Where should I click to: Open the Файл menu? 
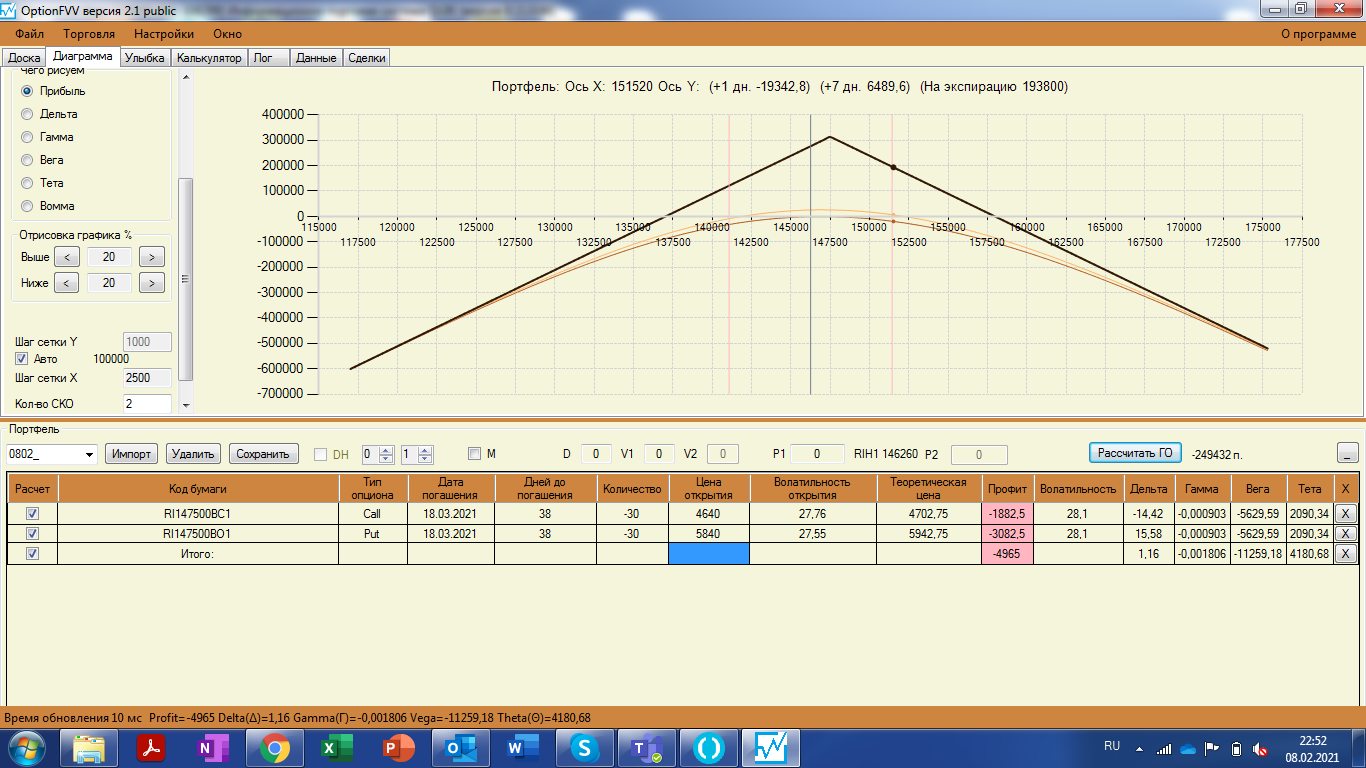tap(29, 34)
